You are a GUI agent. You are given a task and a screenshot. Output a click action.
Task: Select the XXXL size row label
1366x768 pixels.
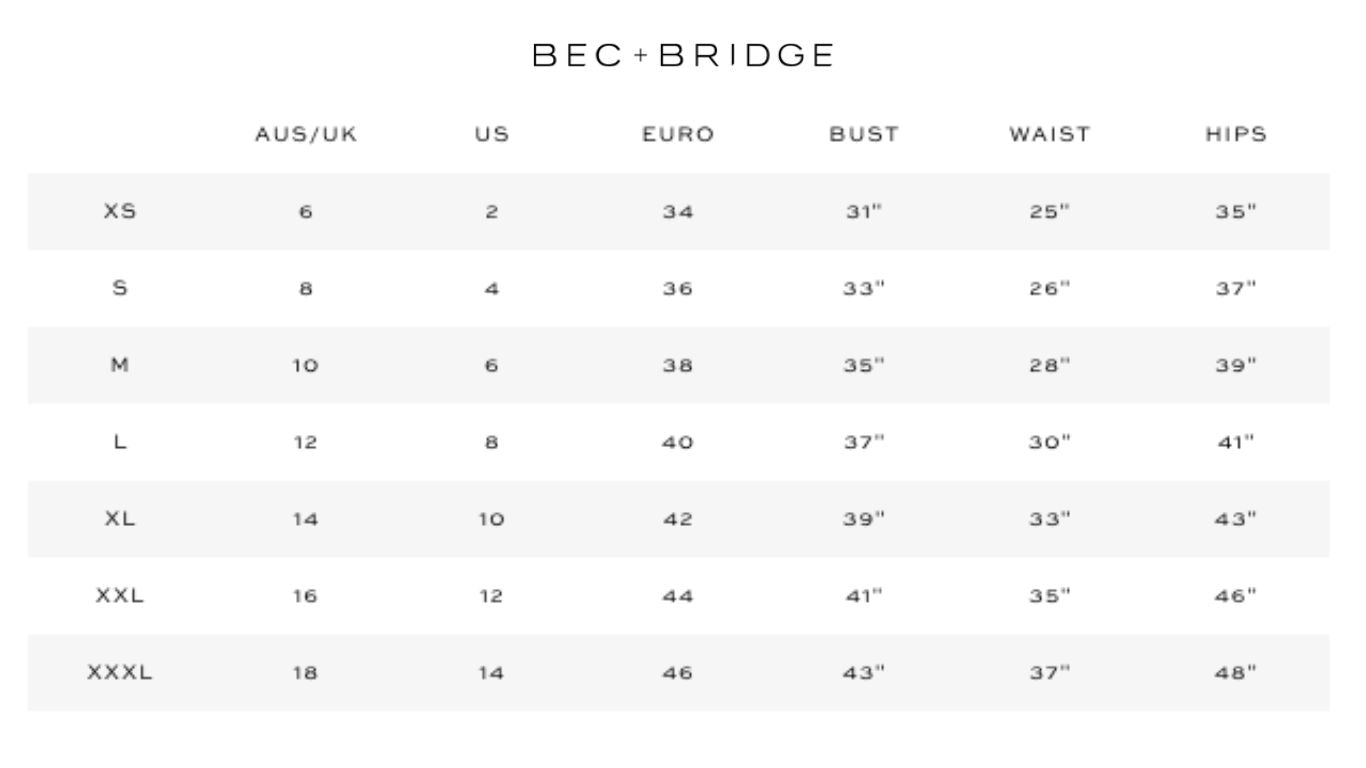pyautogui.click(x=120, y=673)
